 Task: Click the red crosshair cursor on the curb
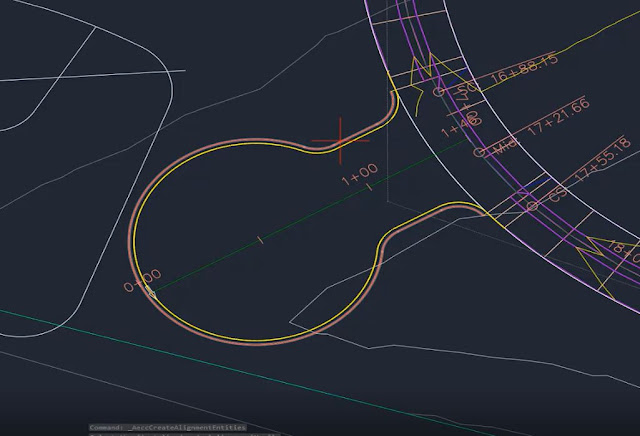point(340,141)
